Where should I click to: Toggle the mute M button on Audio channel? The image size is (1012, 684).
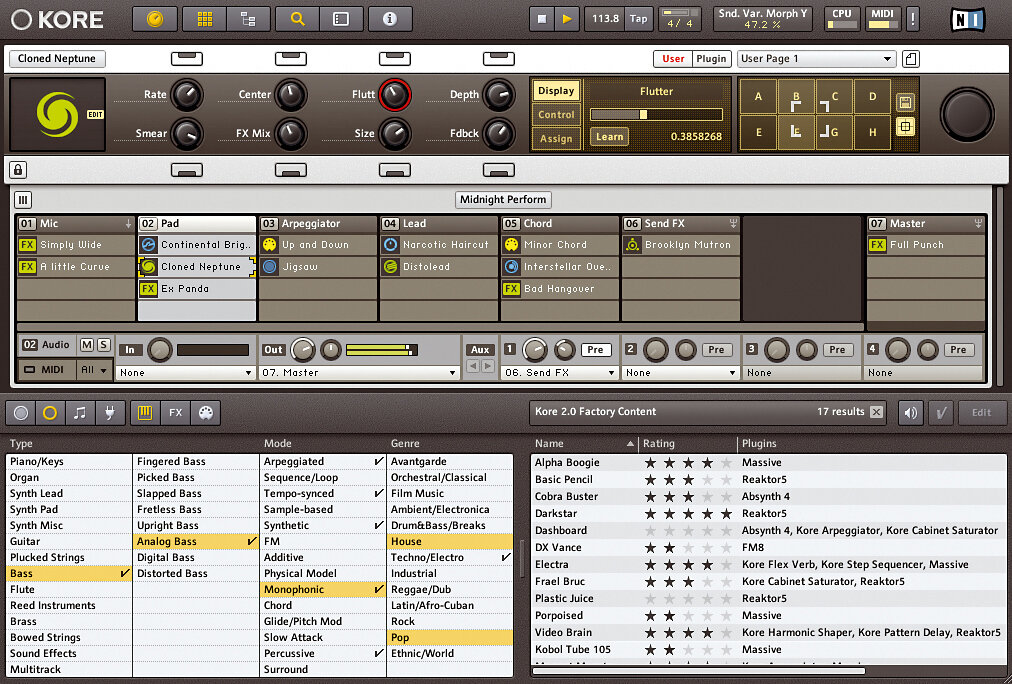point(86,345)
